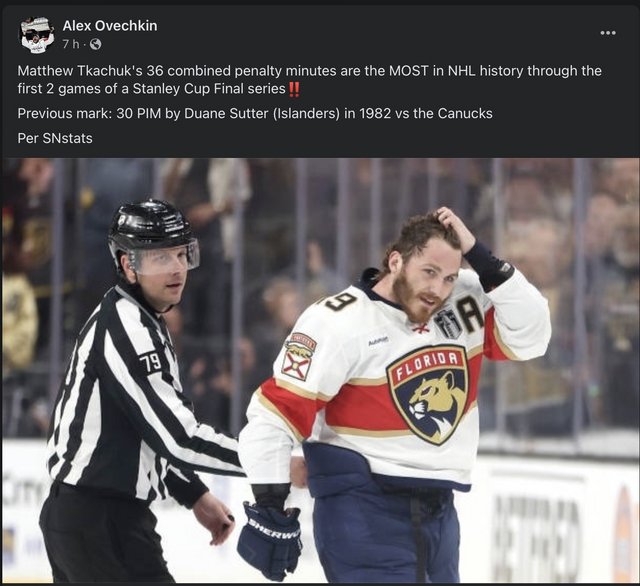Click the alternate captain 'A' patch

tap(470, 313)
